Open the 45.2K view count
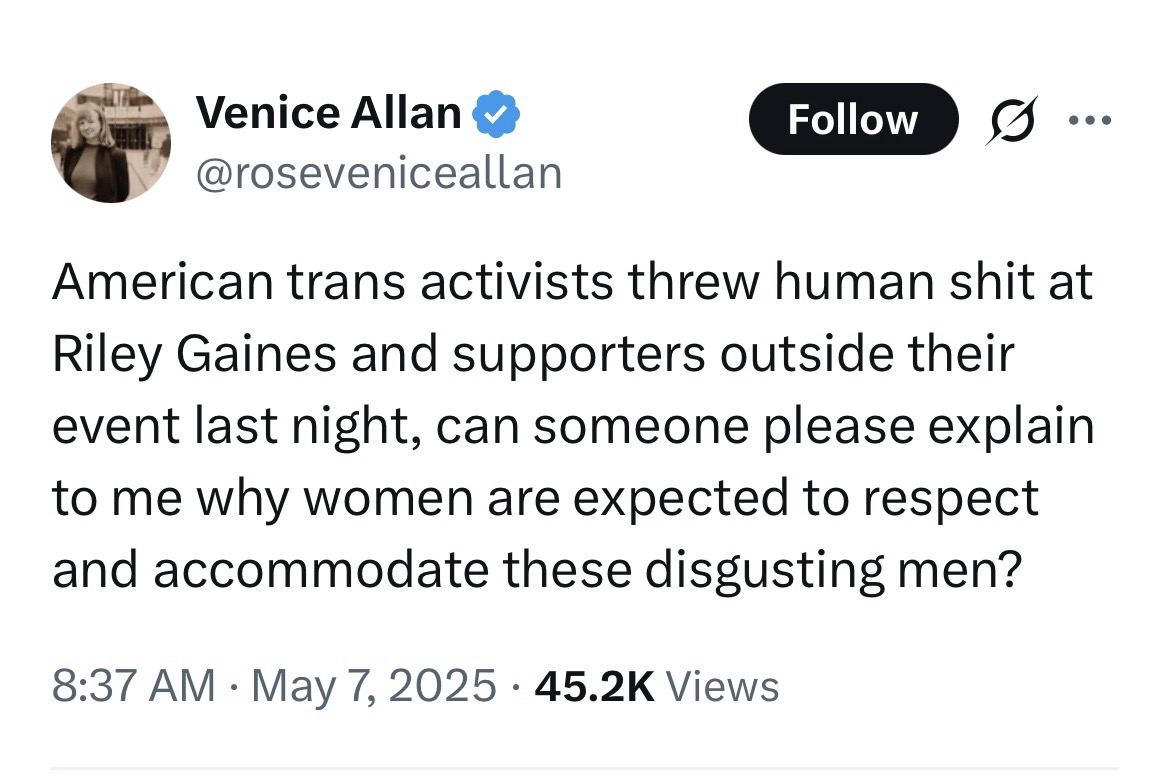The height and width of the screenshot is (776, 1169). [594, 687]
